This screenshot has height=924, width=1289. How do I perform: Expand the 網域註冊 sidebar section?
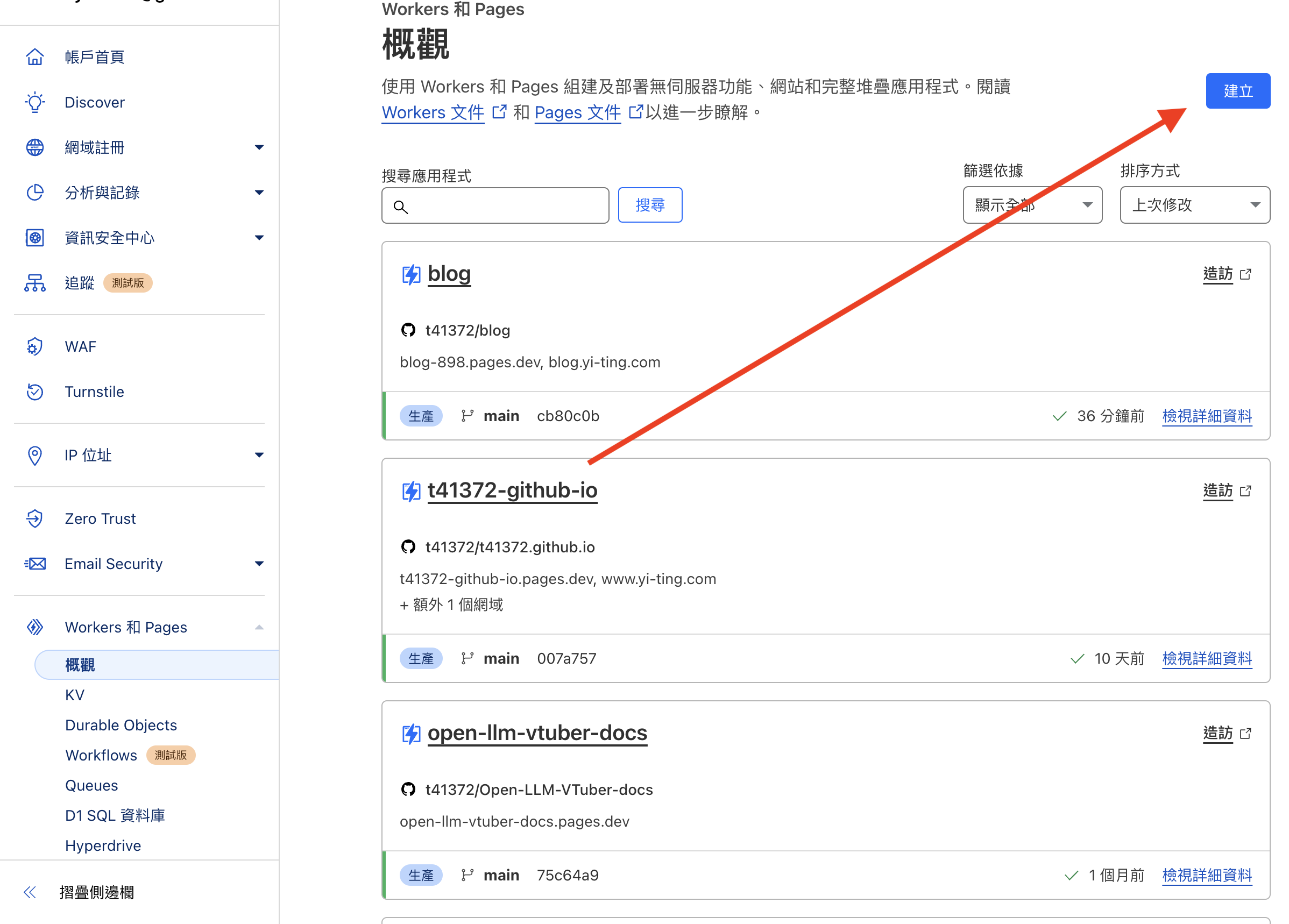(x=259, y=147)
